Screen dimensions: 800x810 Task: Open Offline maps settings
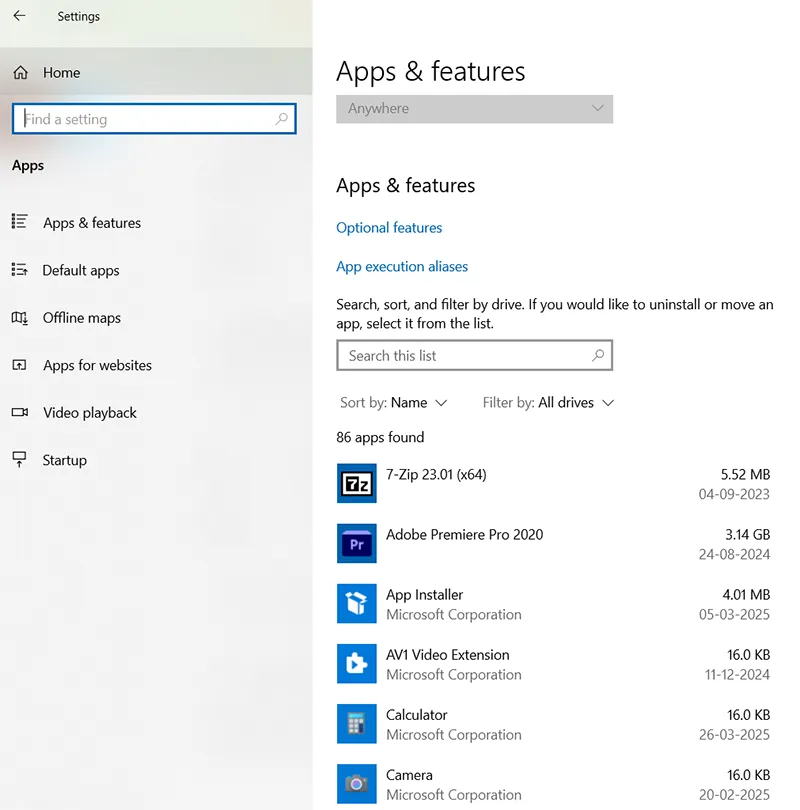tap(82, 318)
